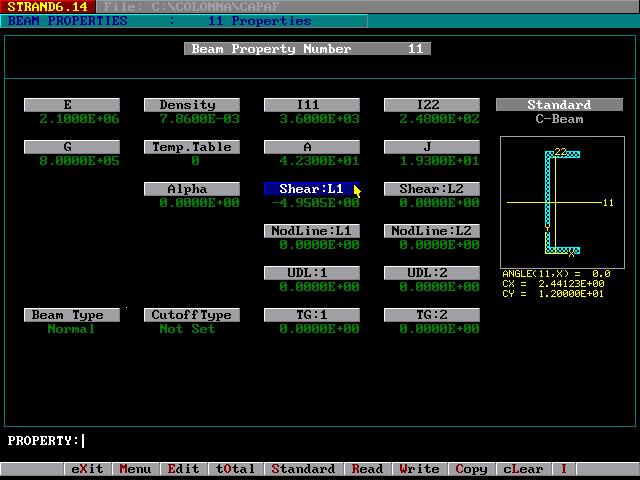Screen dimensions: 640x480
Task: Open the Temp.Table property
Action: pyautogui.click(x=191, y=147)
